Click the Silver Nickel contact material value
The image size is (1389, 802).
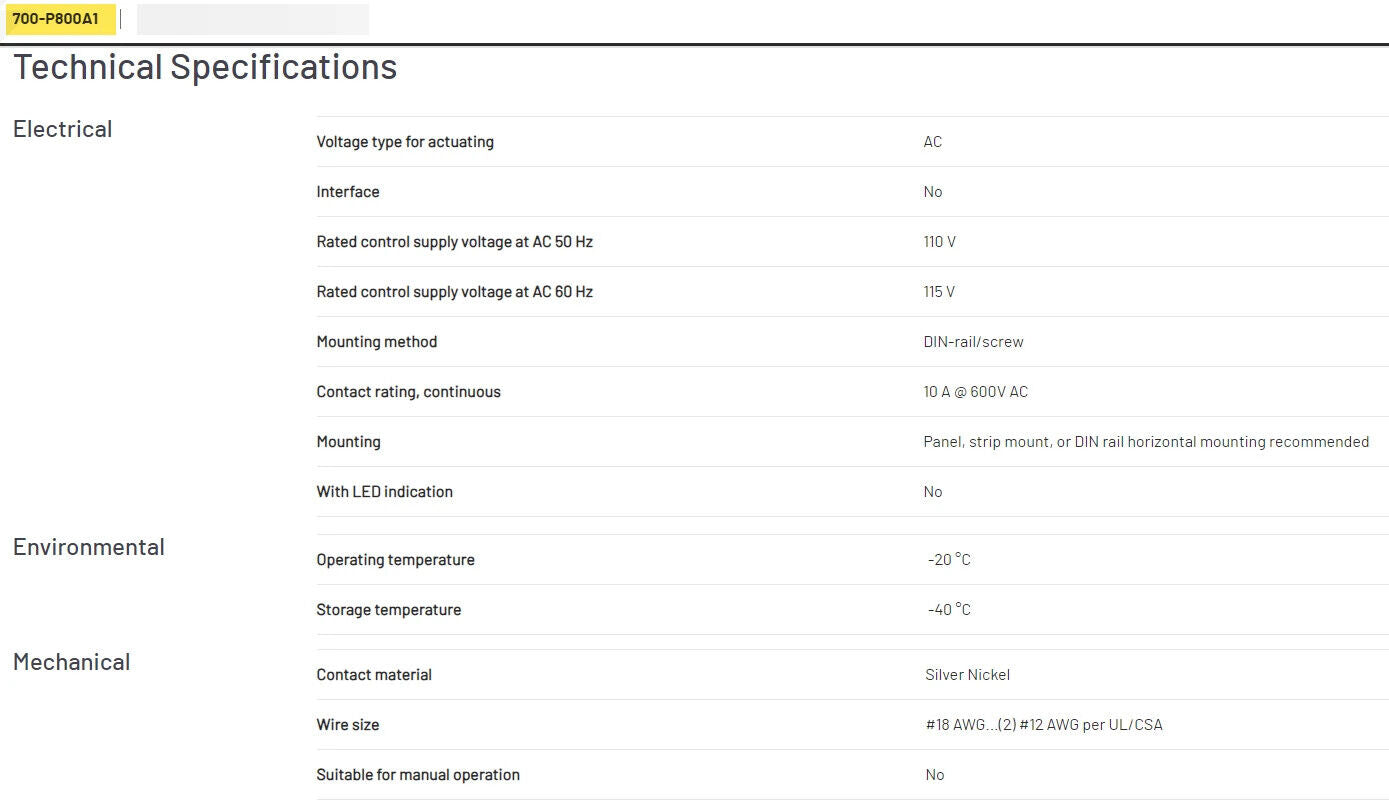pos(967,675)
